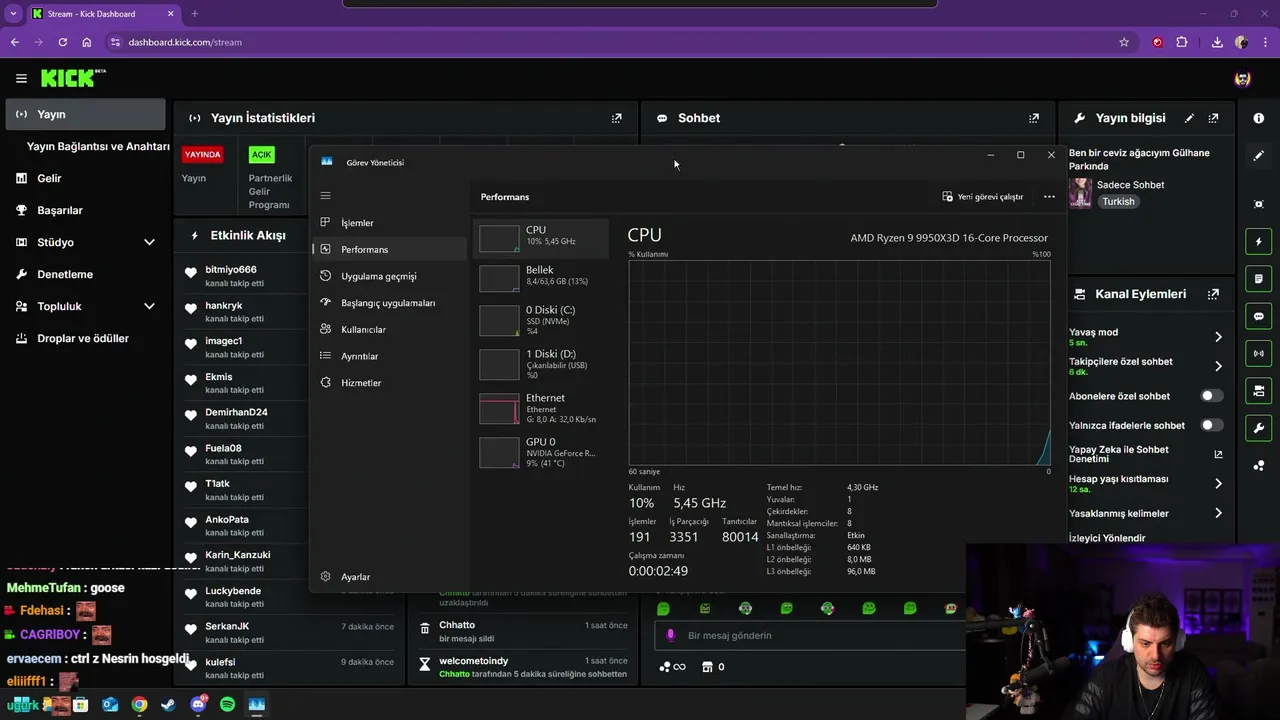Click the chat bubble icon in right rail

[1259, 316]
